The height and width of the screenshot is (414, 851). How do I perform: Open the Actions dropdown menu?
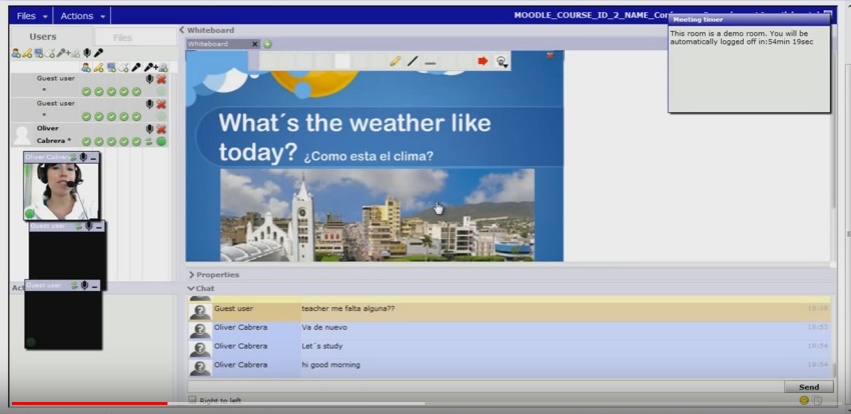coord(82,16)
